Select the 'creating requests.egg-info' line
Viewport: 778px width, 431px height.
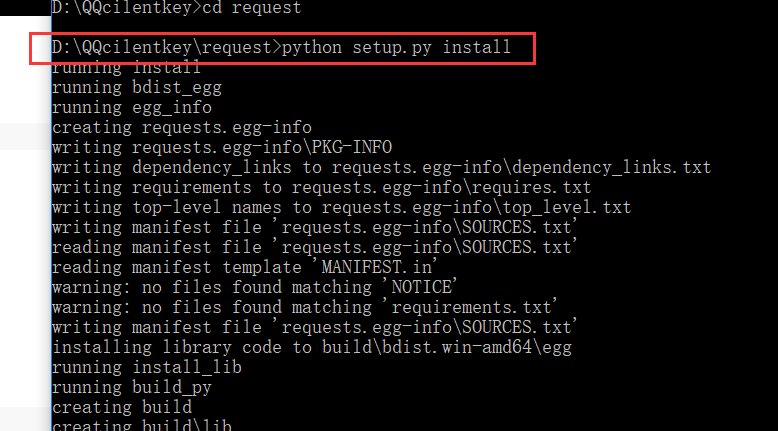182,127
